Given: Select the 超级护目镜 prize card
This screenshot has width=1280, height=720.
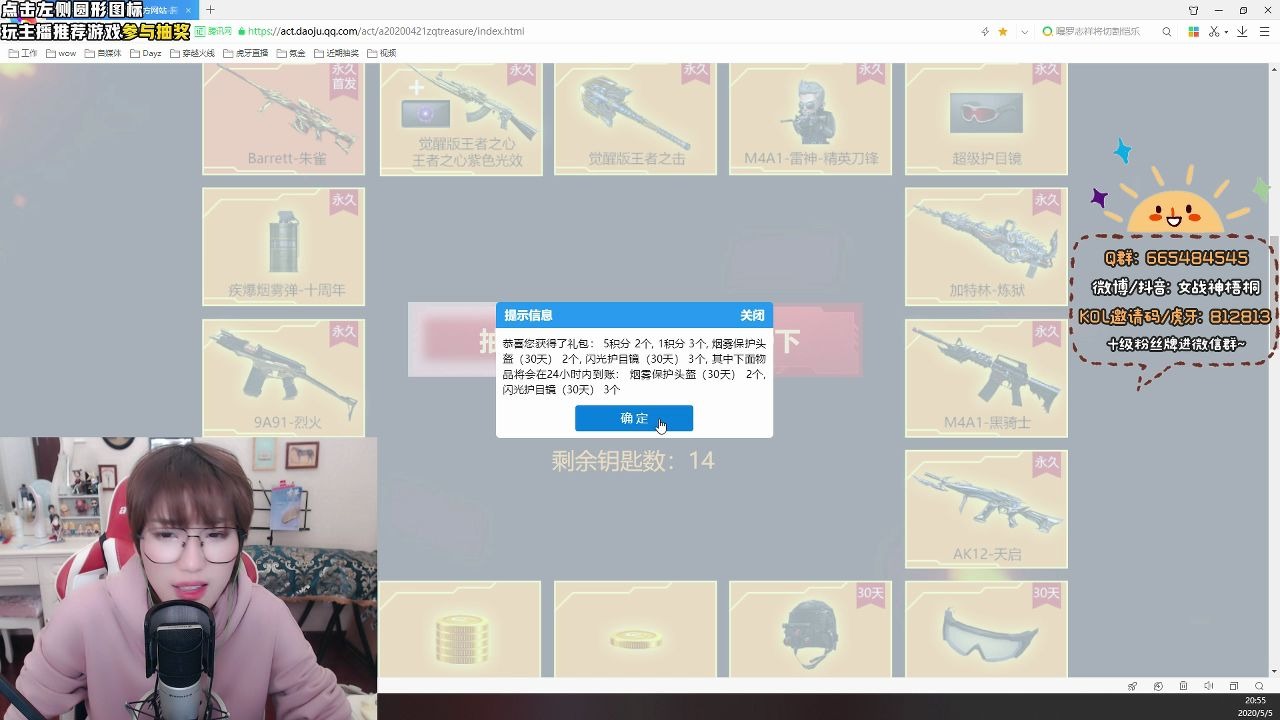Looking at the screenshot, I should [x=986, y=118].
